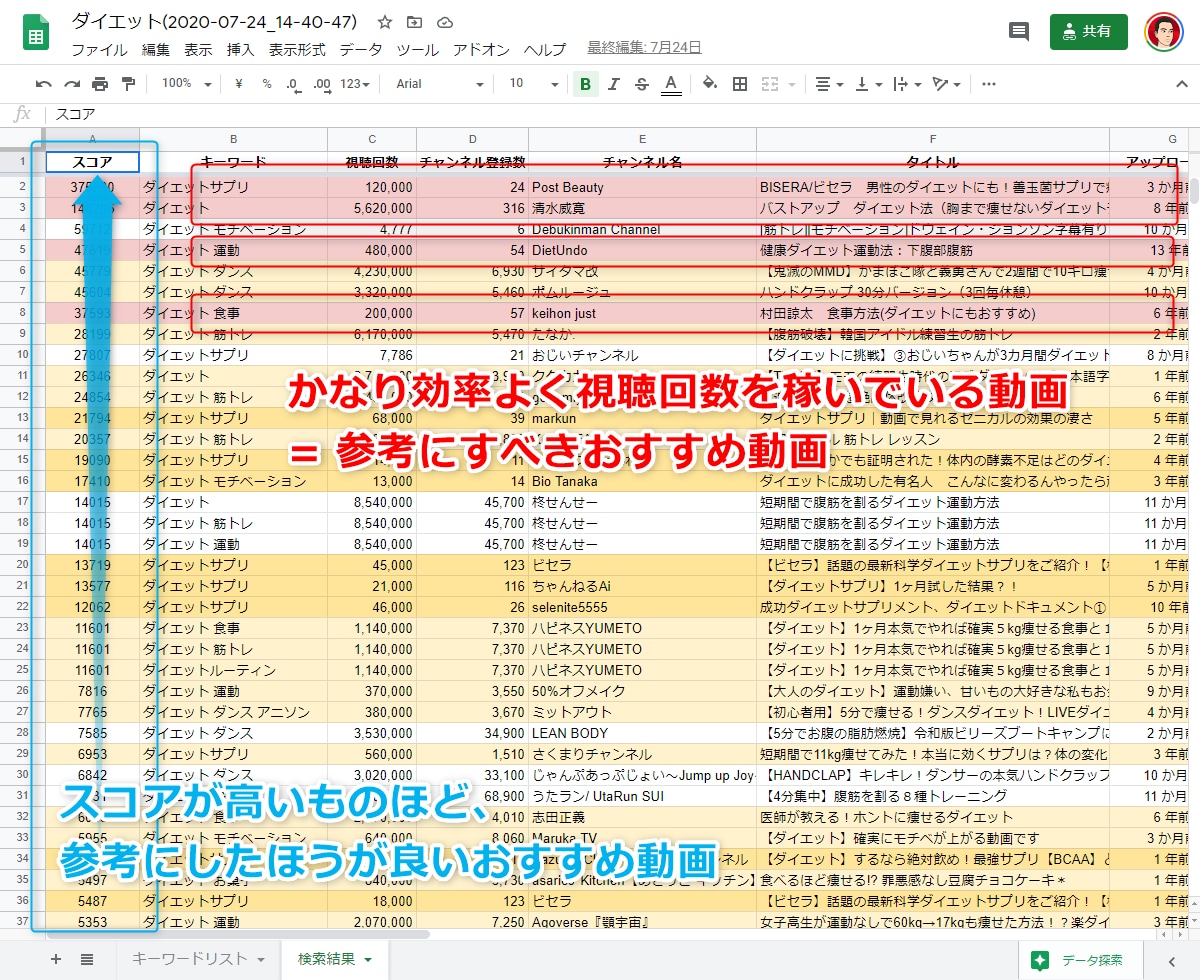This screenshot has height=980, width=1200.
Task: Open the comment history
Action: (x=1019, y=32)
